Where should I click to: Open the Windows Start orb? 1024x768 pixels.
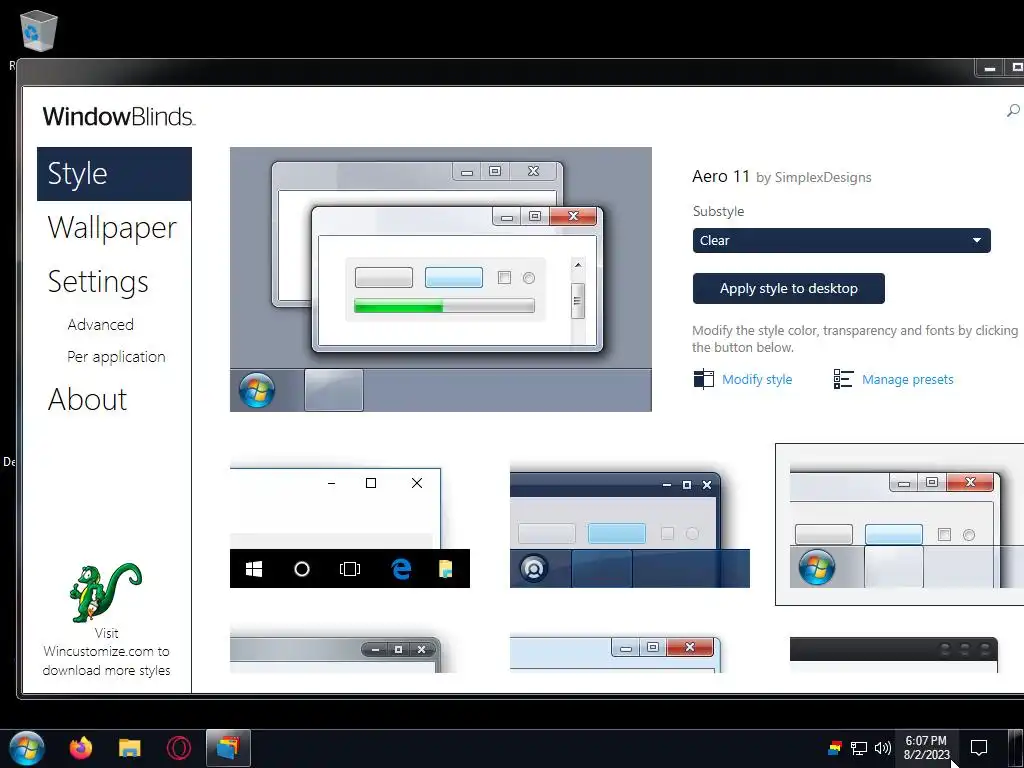tap(27, 748)
